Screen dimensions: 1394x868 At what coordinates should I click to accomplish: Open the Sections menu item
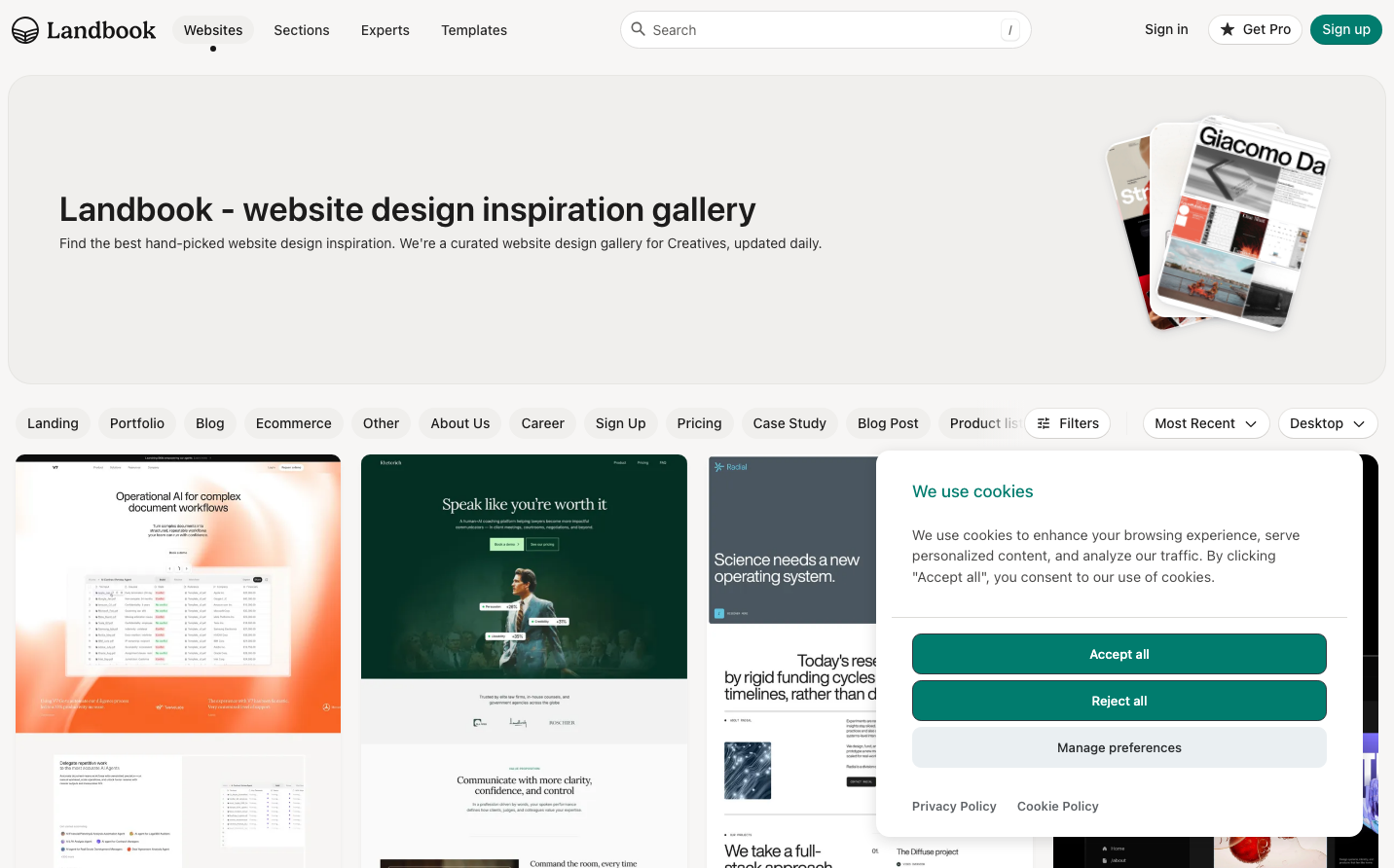coord(302,30)
